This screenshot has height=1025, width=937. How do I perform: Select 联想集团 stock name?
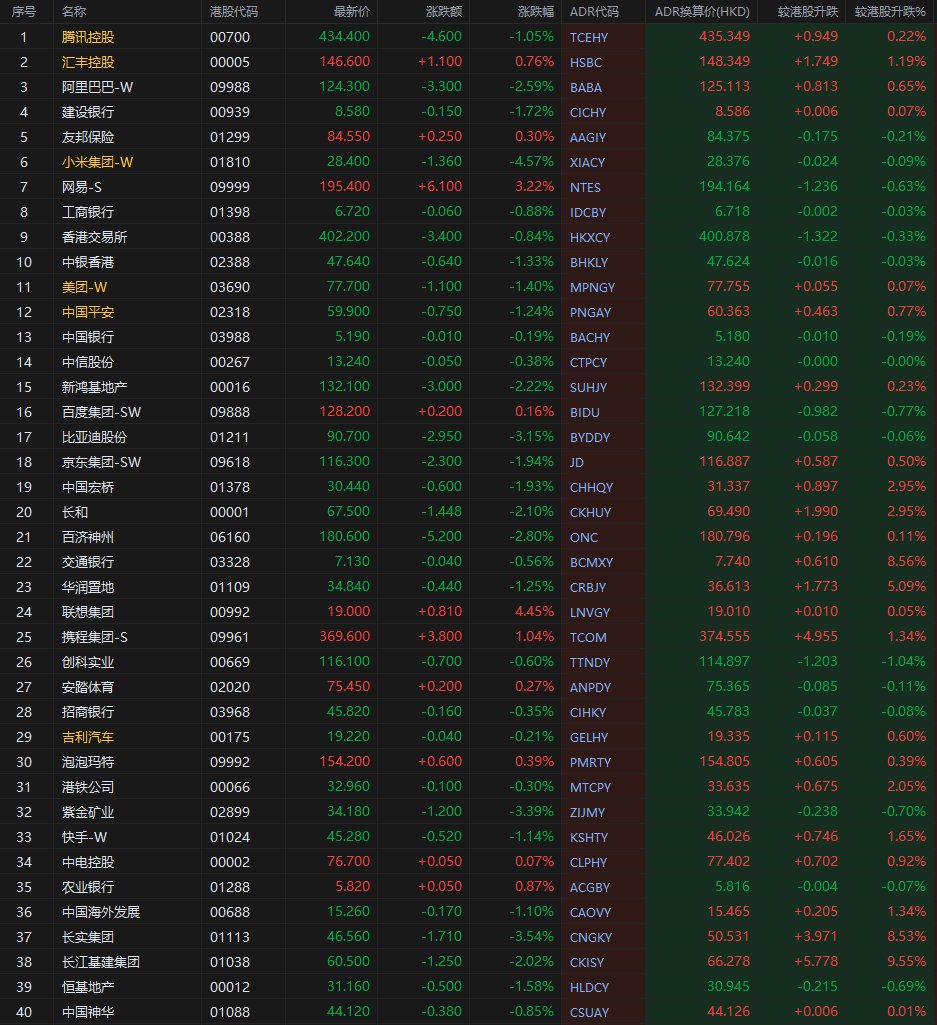[88, 612]
